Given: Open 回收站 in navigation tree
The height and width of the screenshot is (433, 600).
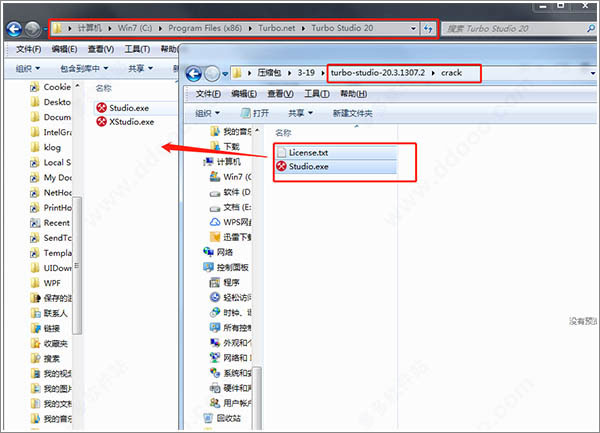Looking at the screenshot, I should pyautogui.click(x=222, y=418).
